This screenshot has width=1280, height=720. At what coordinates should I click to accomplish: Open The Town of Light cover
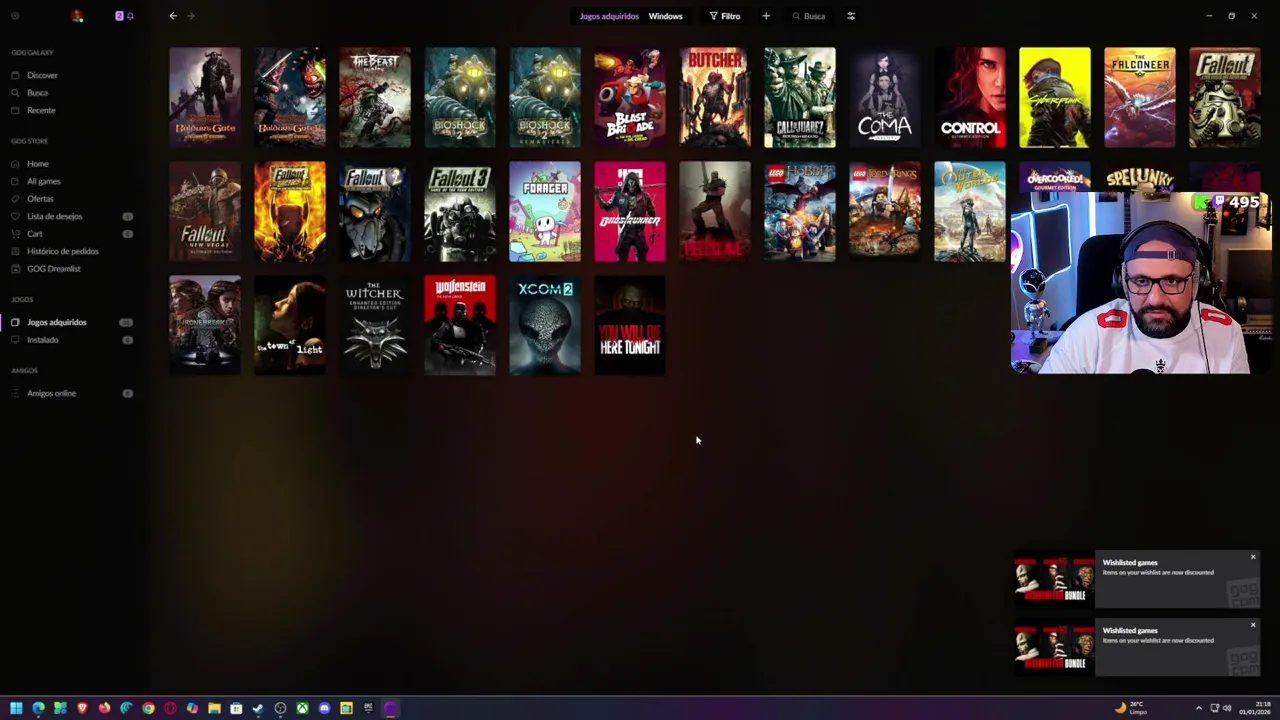coord(290,325)
